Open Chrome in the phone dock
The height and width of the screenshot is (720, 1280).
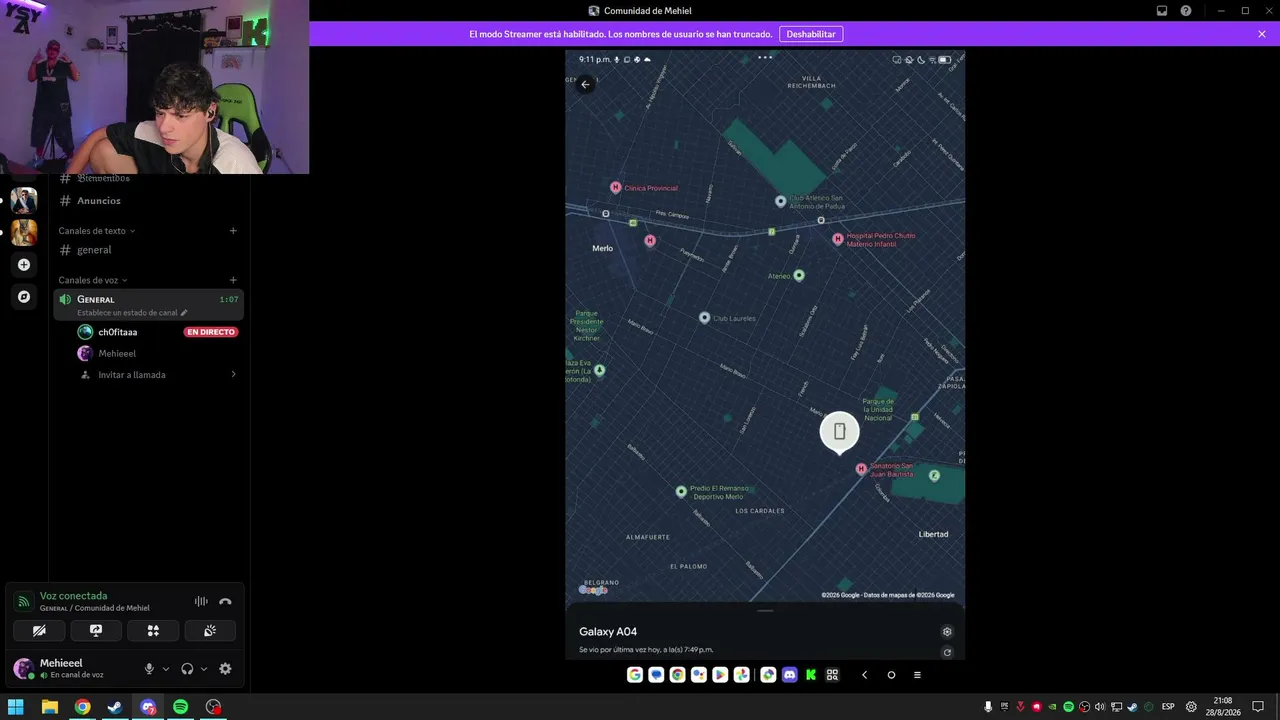point(677,675)
